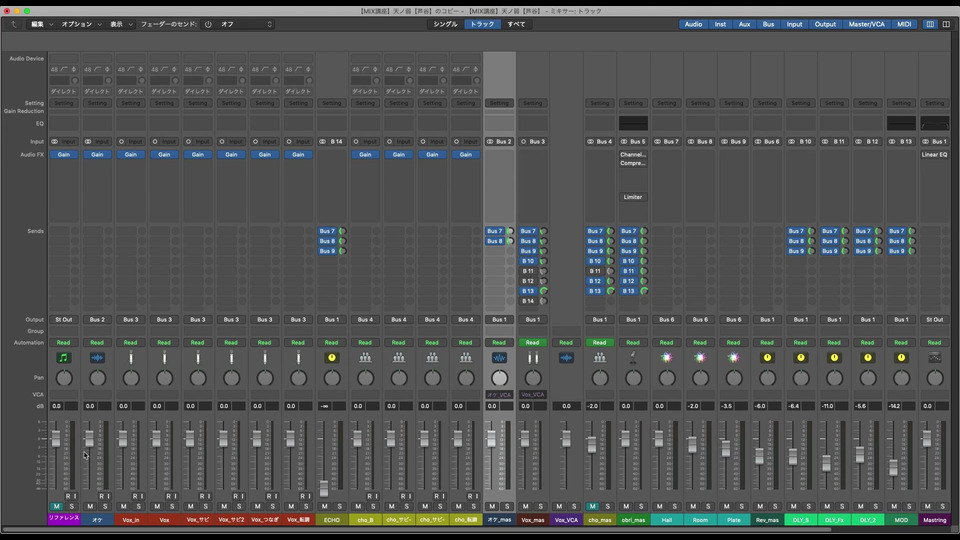Switch mixer view to すべて
The height and width of the screenshot is (540, 960).
[516, 24]
